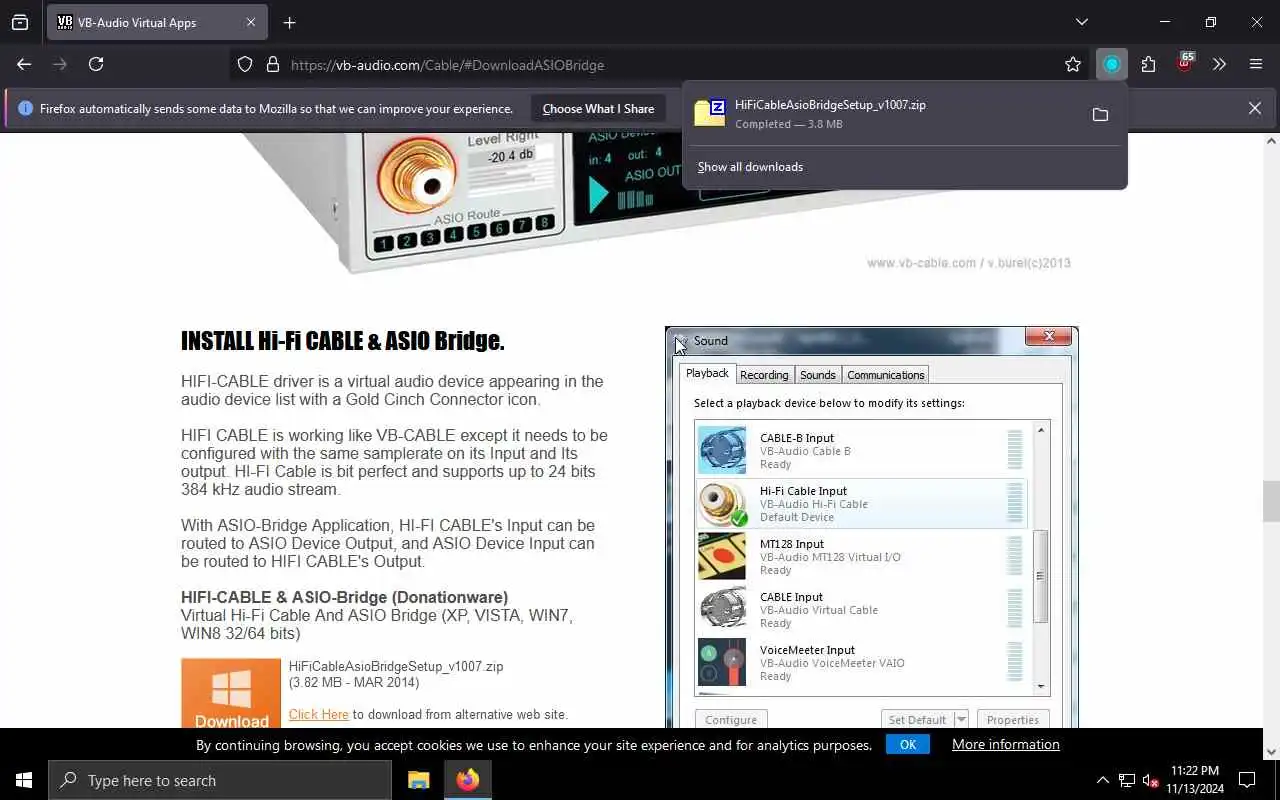List all tabs dropdown arrow
Screen dimensions: 1280x800
pos(1081,22)
